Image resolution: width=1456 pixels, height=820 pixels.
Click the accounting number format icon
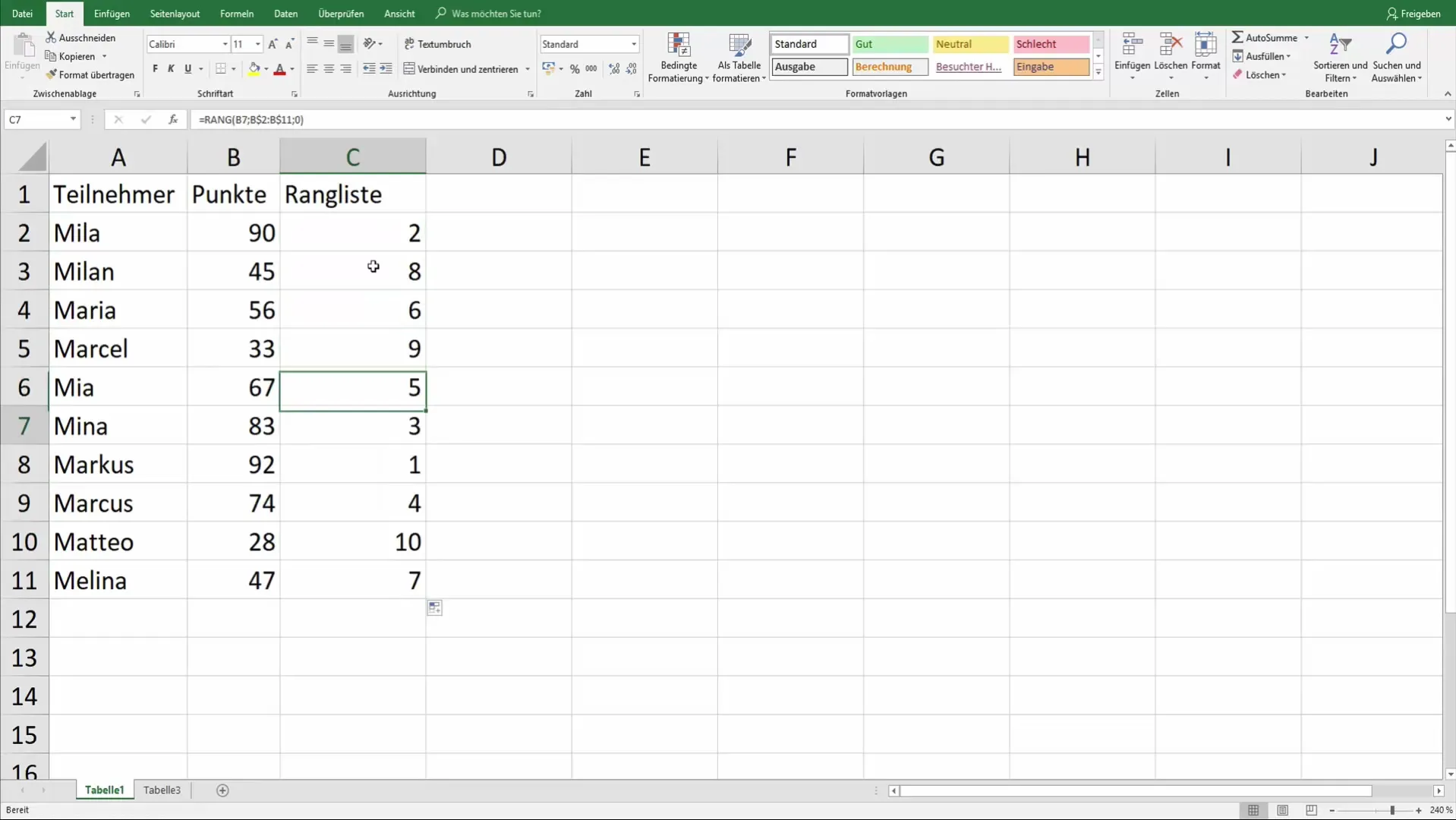[x=548, y=68]
